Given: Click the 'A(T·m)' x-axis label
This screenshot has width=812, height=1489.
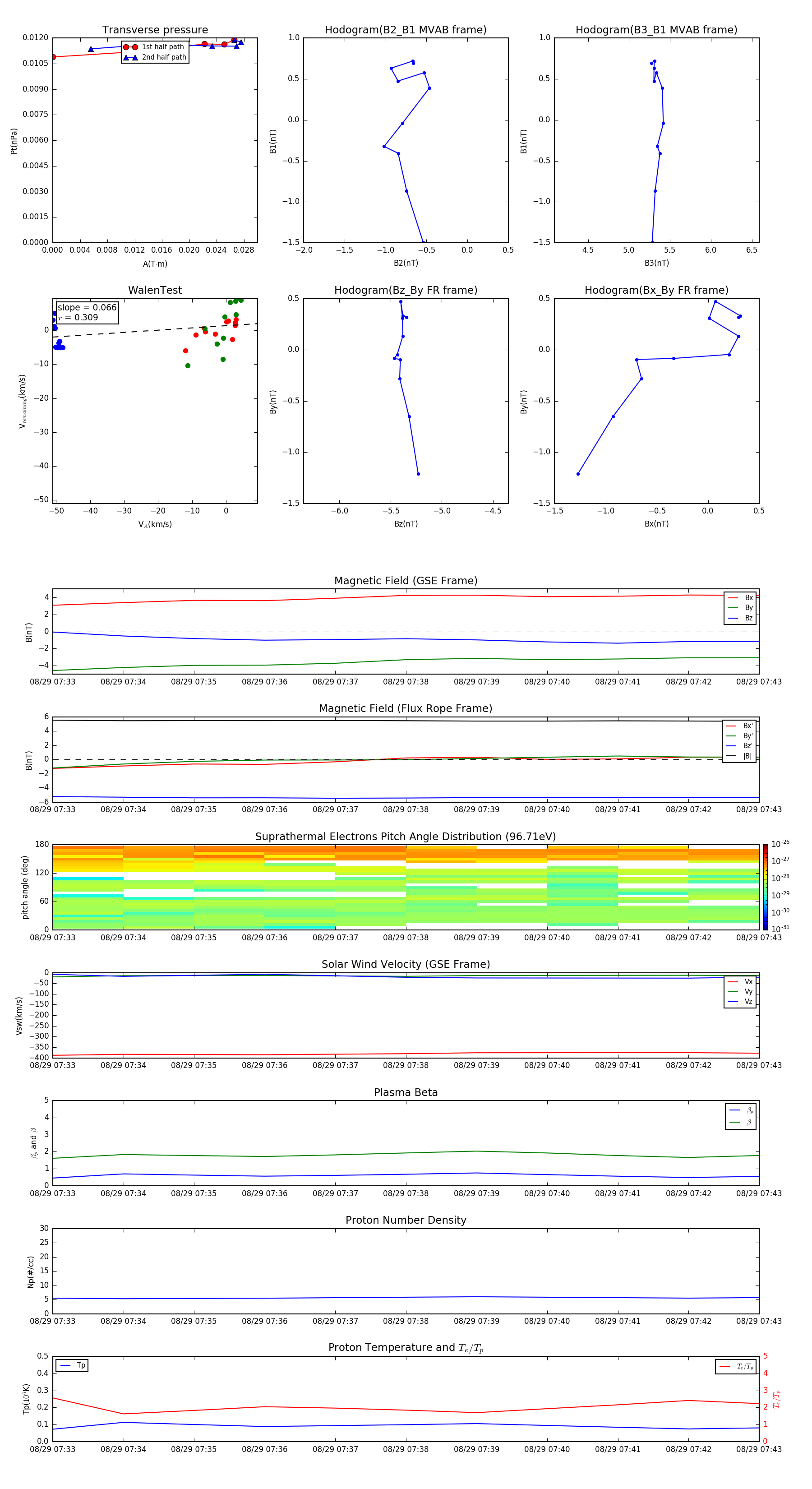Looking at the screenshot, I should pyautogui.click(x=155, y=264).
